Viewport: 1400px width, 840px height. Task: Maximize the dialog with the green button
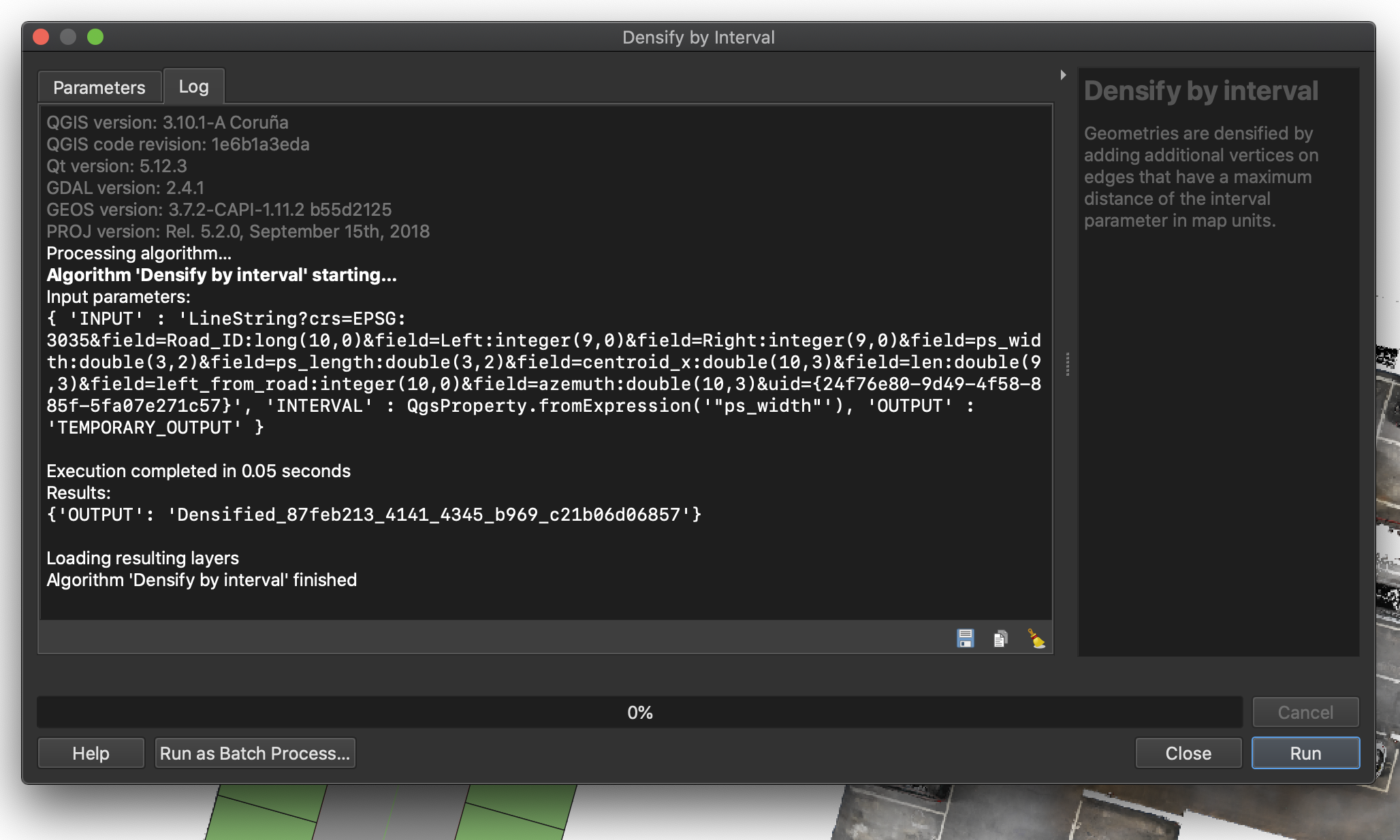click(95, 37)
